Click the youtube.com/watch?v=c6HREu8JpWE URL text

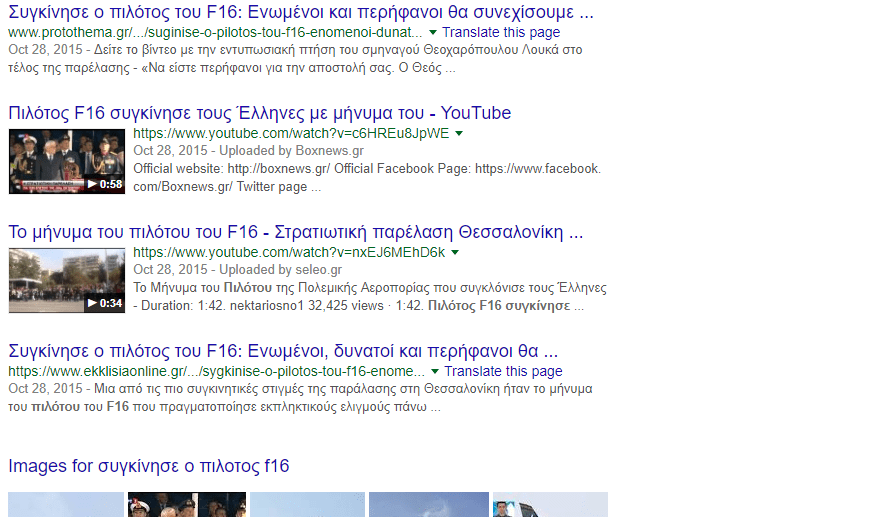(291, 133)
